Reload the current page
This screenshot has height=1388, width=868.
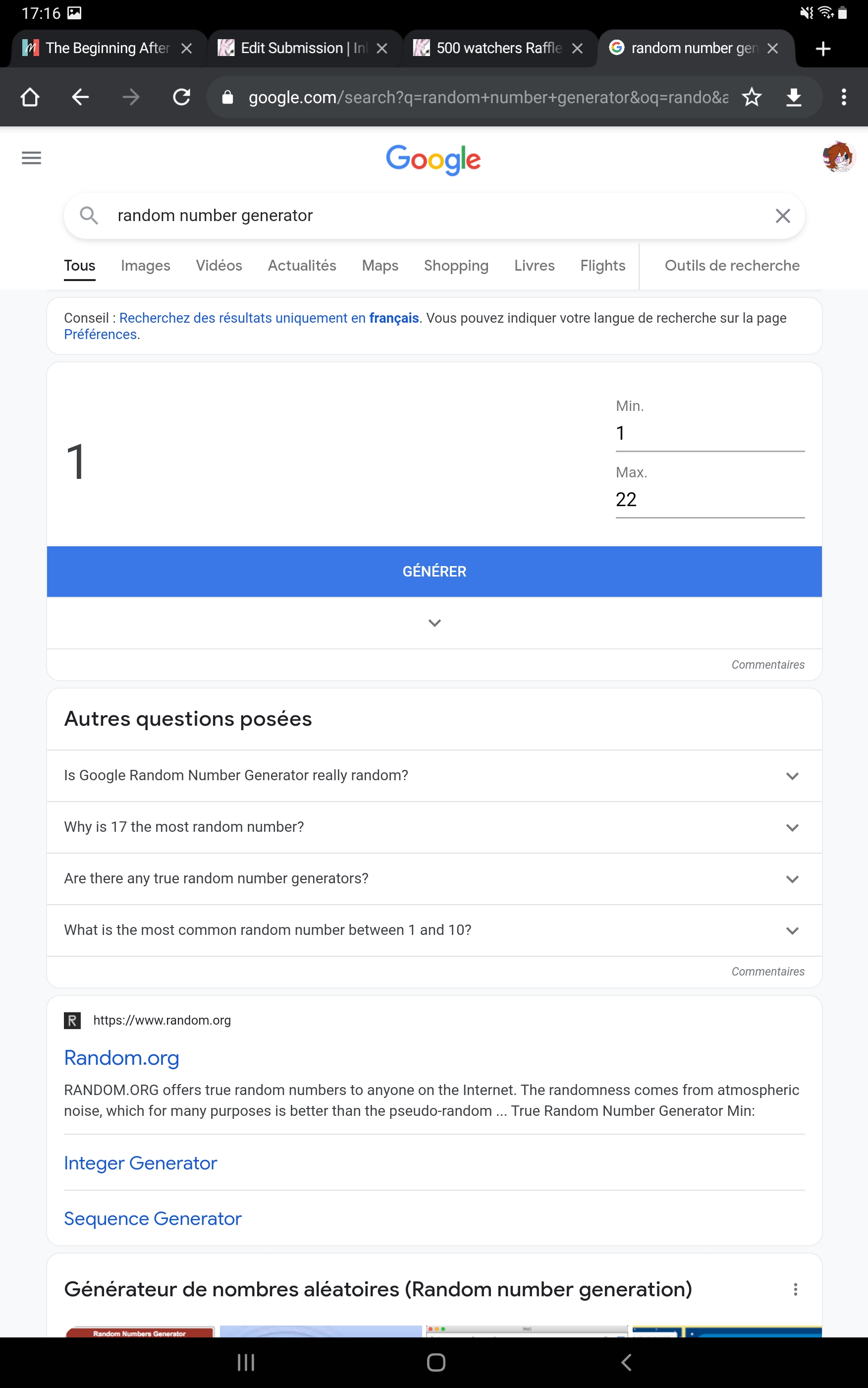[181, 98]
